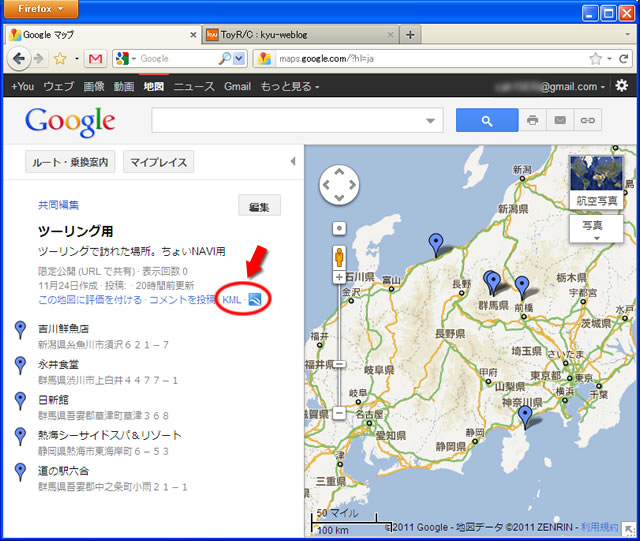Click the map pan control compass

tap(339, 185)
